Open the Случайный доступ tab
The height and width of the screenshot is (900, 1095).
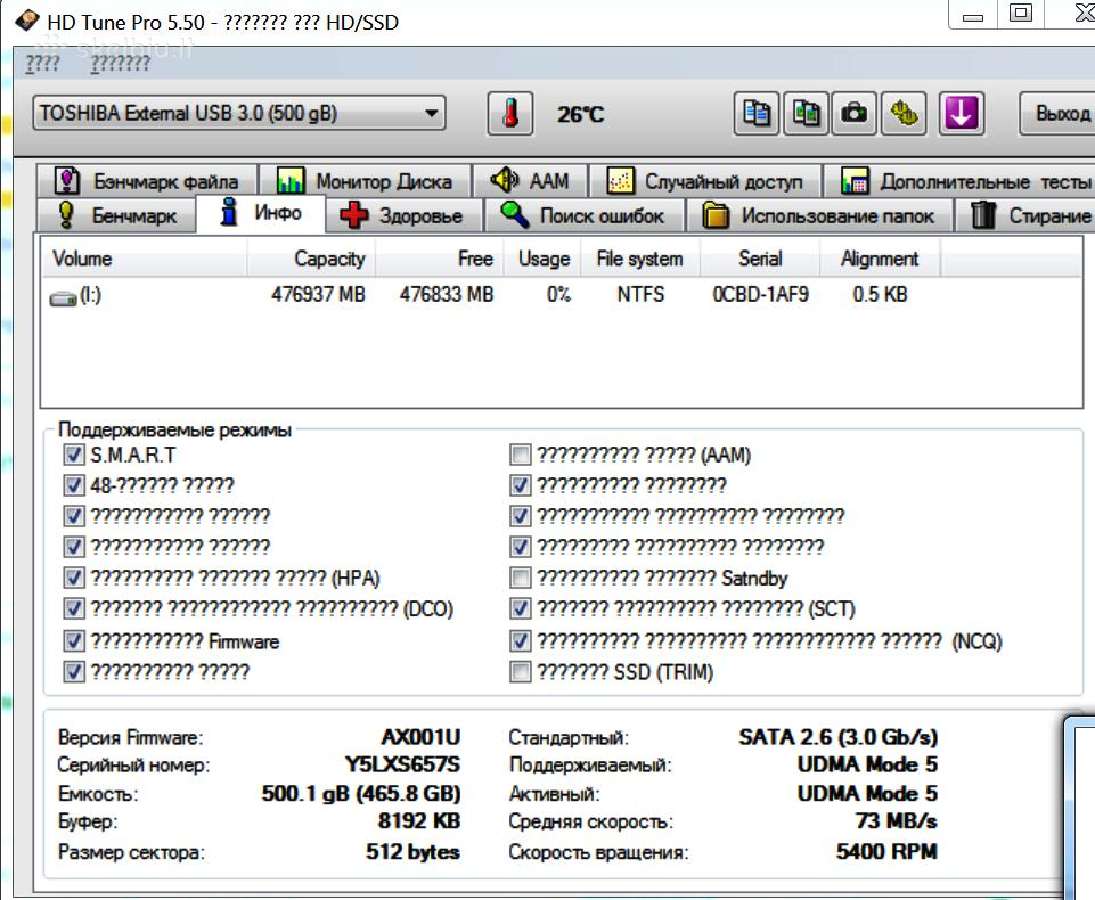pos(705,181)
